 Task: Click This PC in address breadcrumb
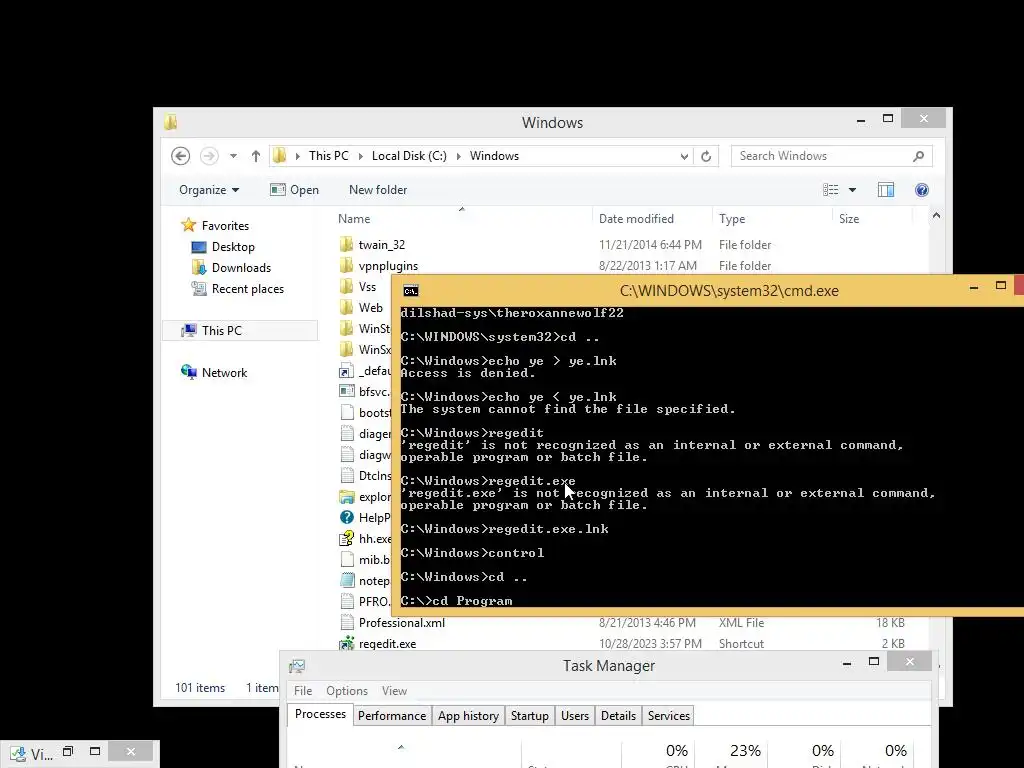coord(328,156)
